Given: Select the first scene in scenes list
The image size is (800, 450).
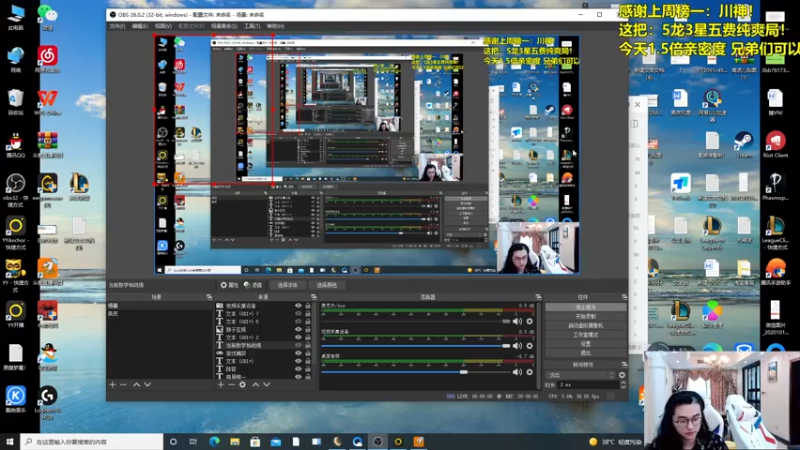Looking at the screenshot, I should [160, 306].
